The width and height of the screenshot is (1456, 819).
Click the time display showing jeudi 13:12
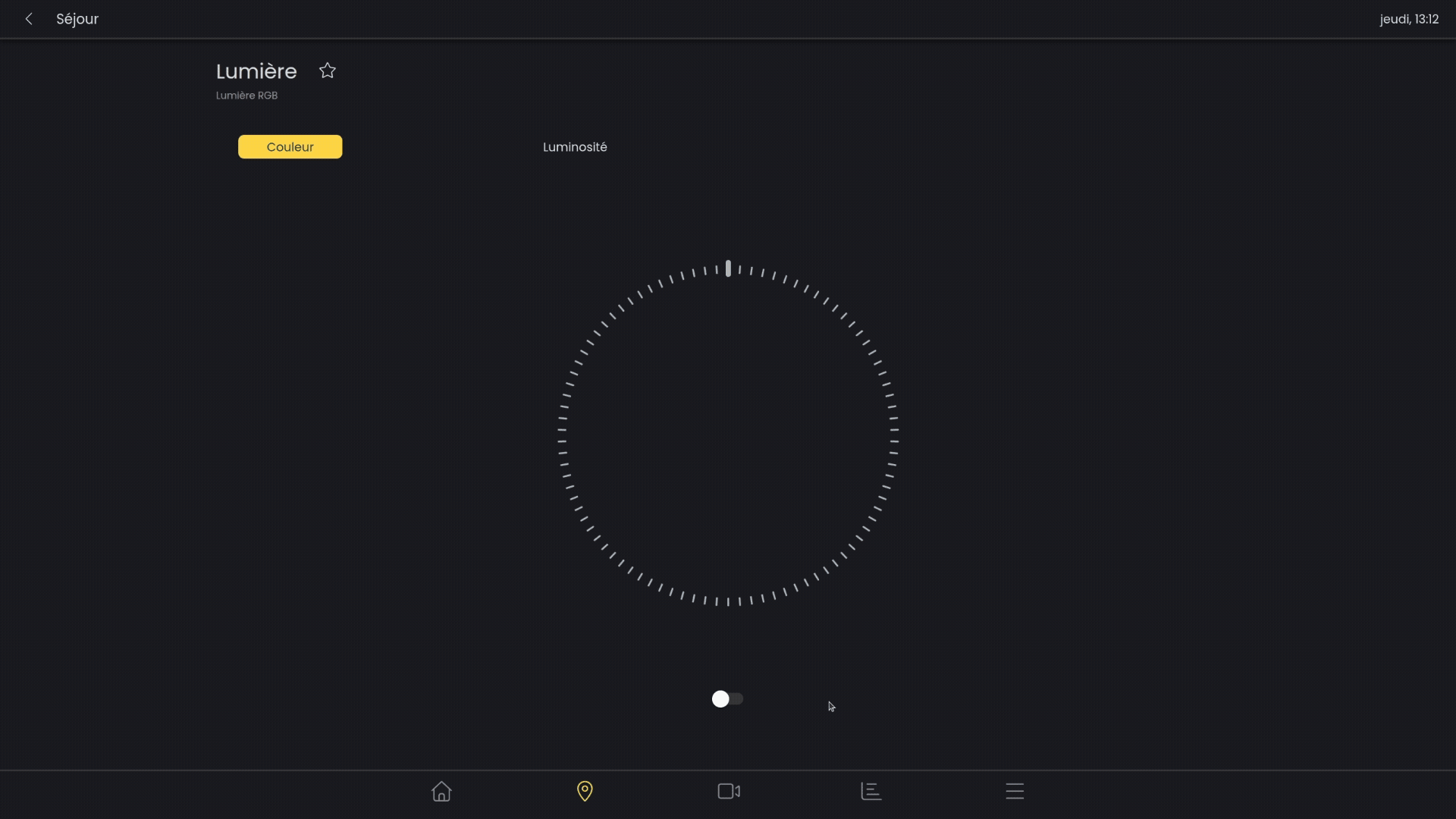(x=1409, y=19)
